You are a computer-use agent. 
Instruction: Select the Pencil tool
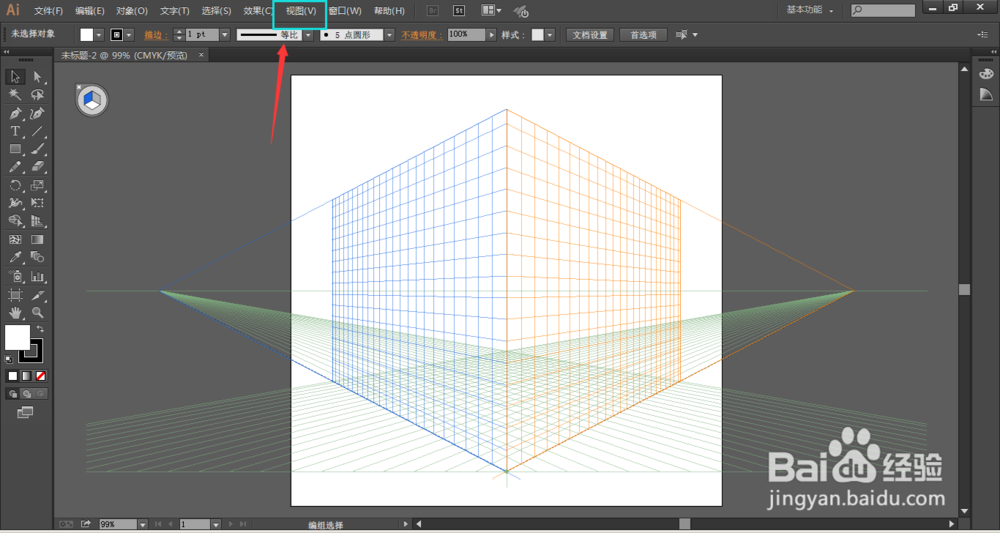click(15, 167)
